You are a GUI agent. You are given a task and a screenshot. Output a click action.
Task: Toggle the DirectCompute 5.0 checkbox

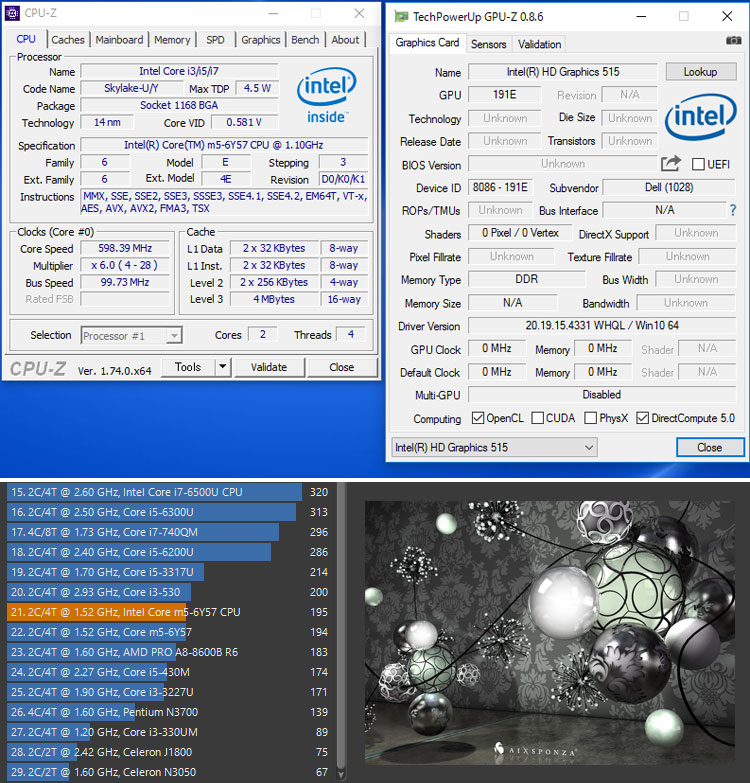pyautogui.click(x=642, y=418)
